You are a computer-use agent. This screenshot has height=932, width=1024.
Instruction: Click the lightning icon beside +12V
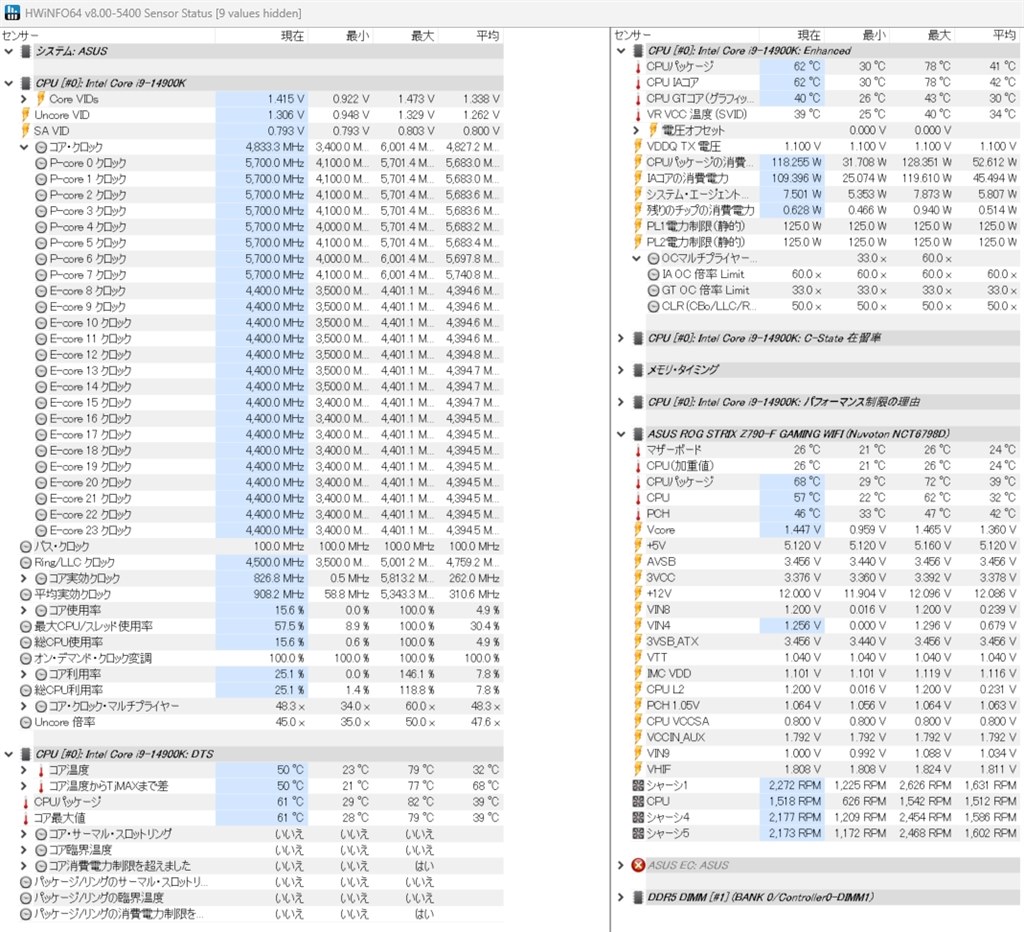[638, 594]
